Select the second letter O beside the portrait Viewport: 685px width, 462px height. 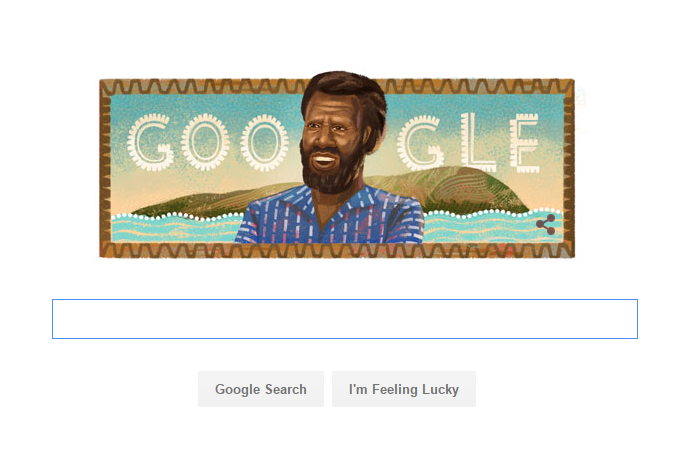[265, 142]
